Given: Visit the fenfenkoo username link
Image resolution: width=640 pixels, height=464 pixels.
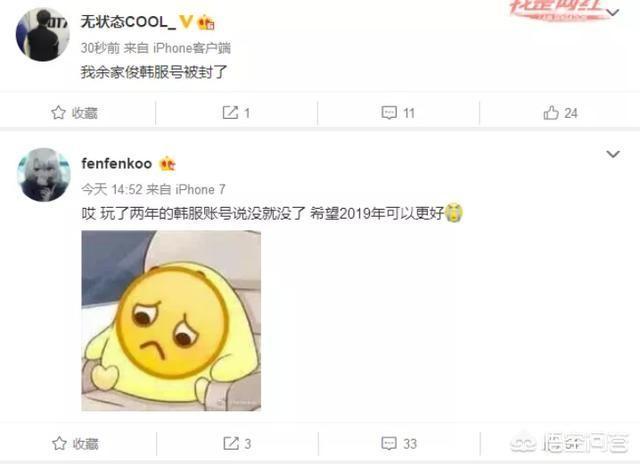Looking at the screenshot, I should (117, 164).
